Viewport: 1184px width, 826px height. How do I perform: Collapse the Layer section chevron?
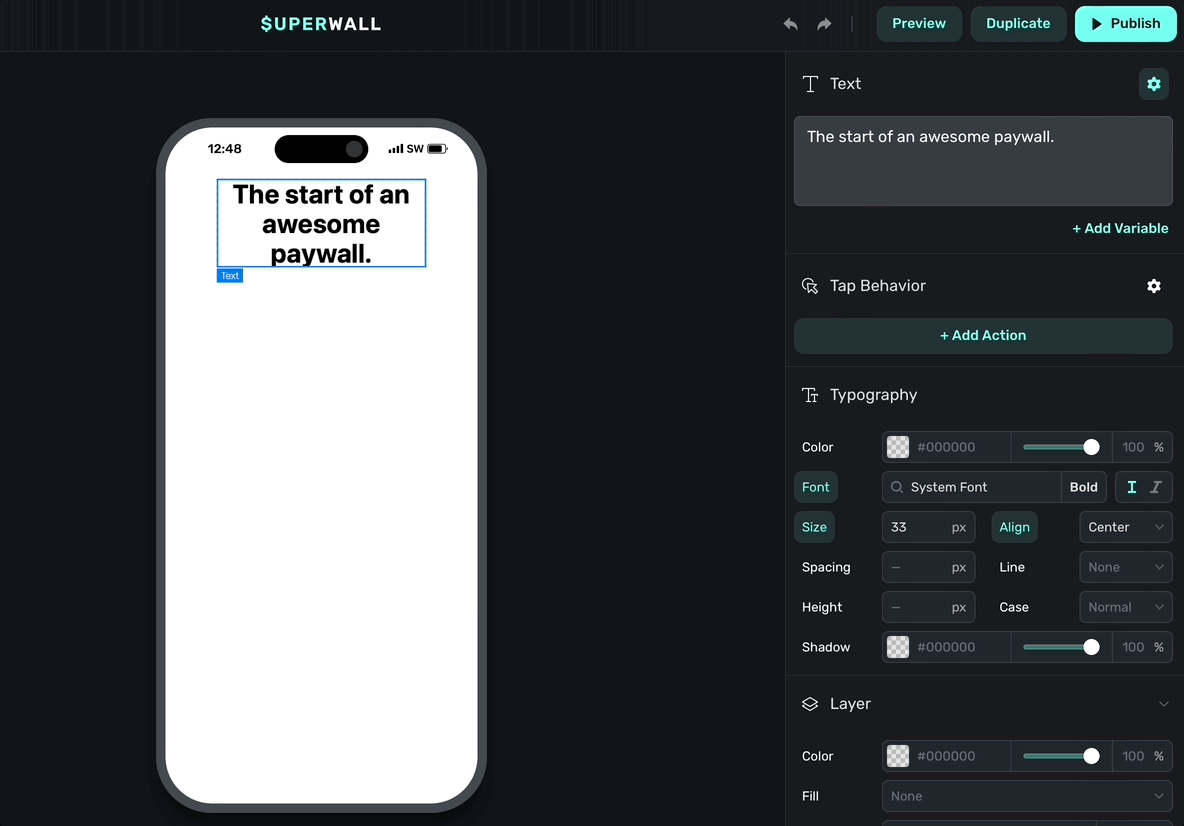1163,704
